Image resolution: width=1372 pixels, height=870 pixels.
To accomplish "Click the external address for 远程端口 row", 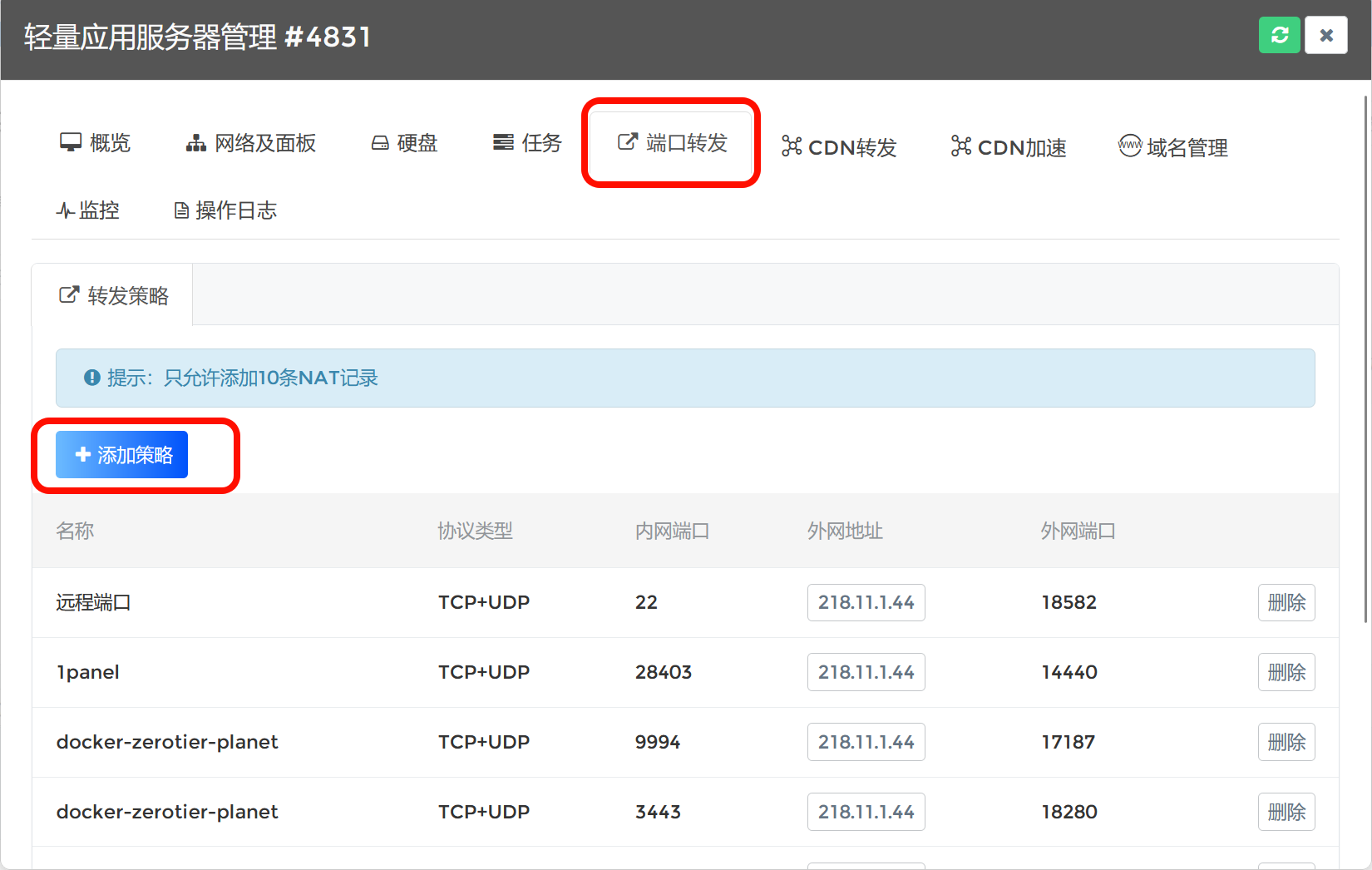I will (866, 602).
